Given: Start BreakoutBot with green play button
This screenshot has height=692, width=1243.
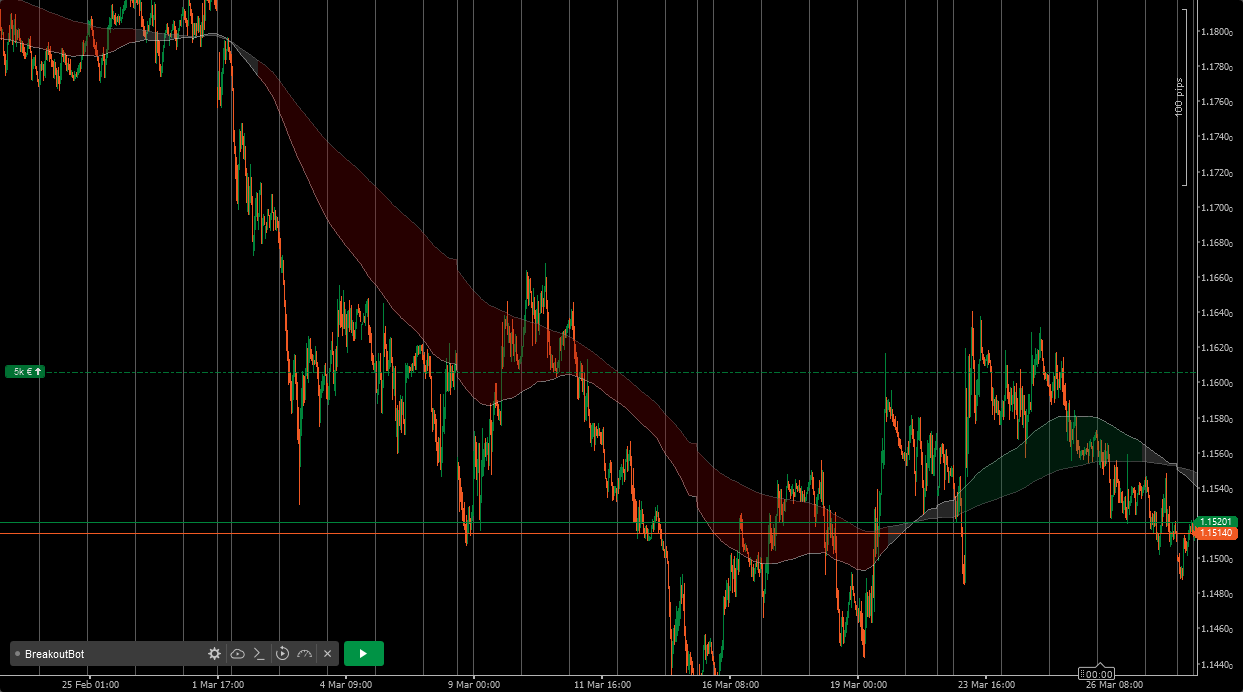Looking at the screenshot, I should 363,654.
